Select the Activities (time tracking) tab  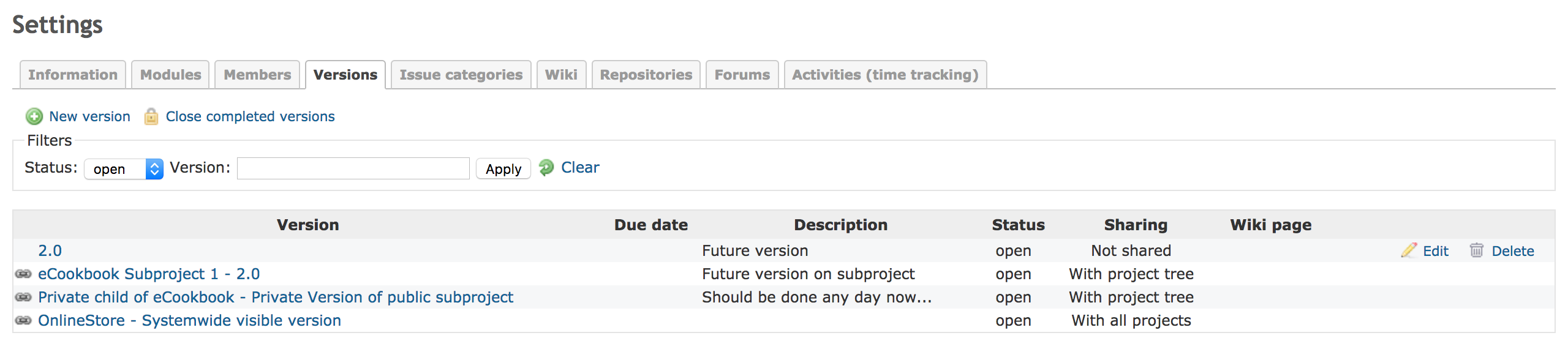click(x=885, y=75)
